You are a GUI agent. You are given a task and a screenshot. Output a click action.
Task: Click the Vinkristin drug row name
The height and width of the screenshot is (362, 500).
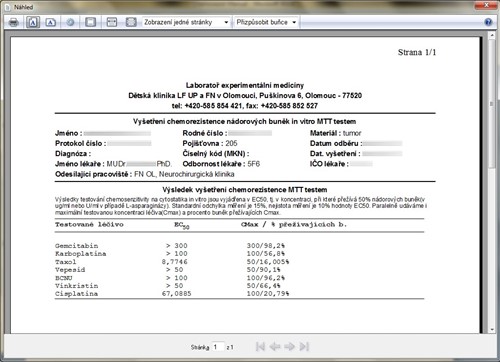pos(77,286)
